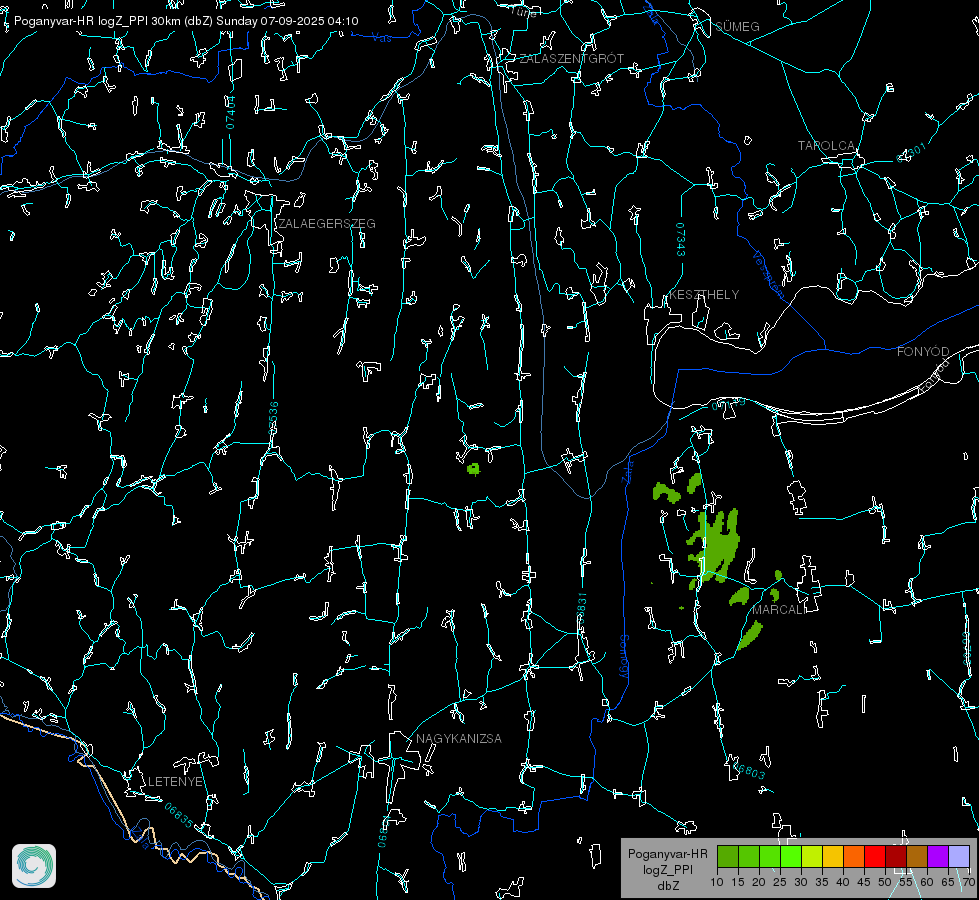Click the LETENYE city label
The width and height of the screenshot is (979, 900).
175,782
